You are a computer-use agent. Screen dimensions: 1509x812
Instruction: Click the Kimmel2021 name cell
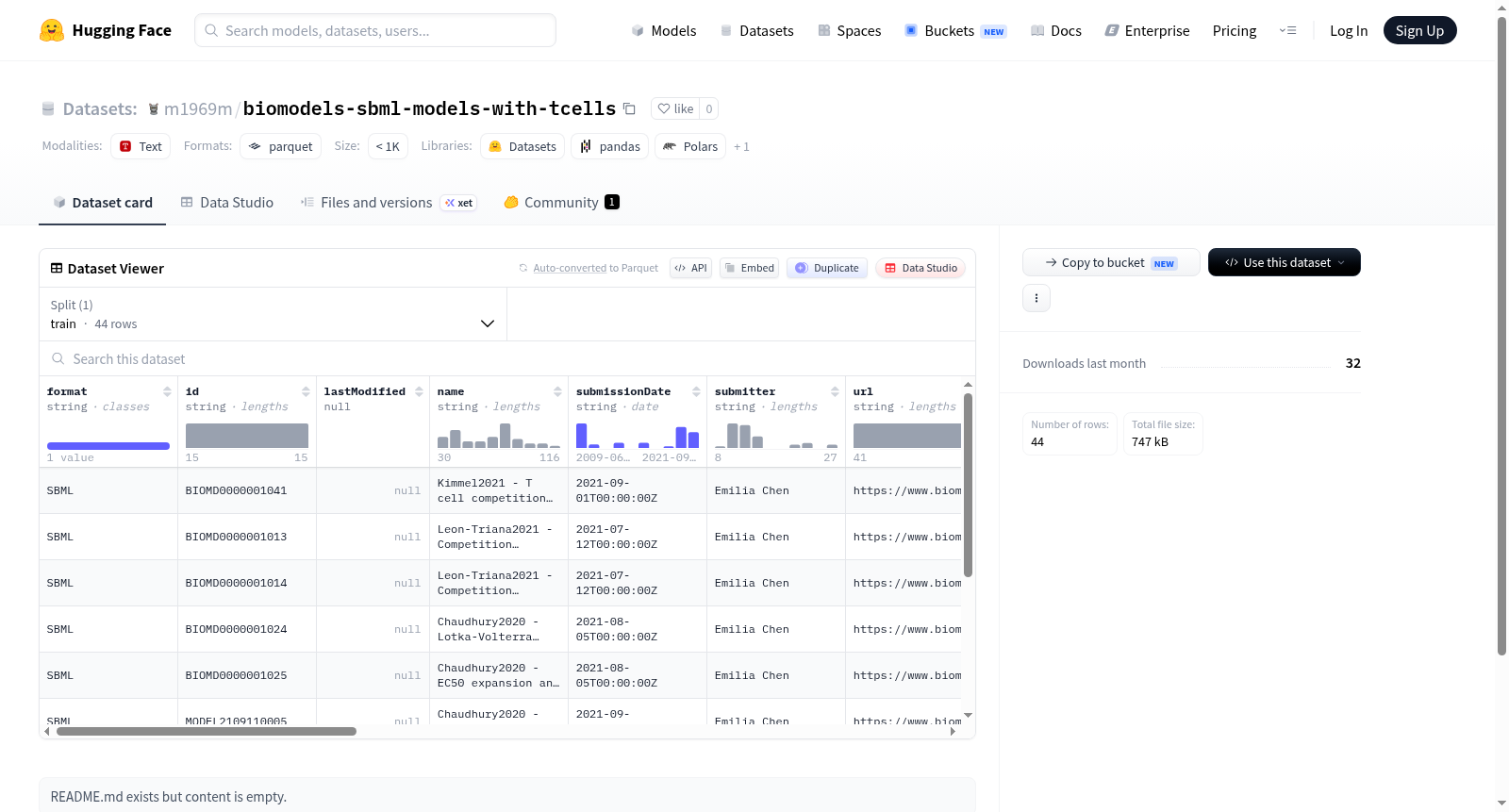tap(499, 490)
